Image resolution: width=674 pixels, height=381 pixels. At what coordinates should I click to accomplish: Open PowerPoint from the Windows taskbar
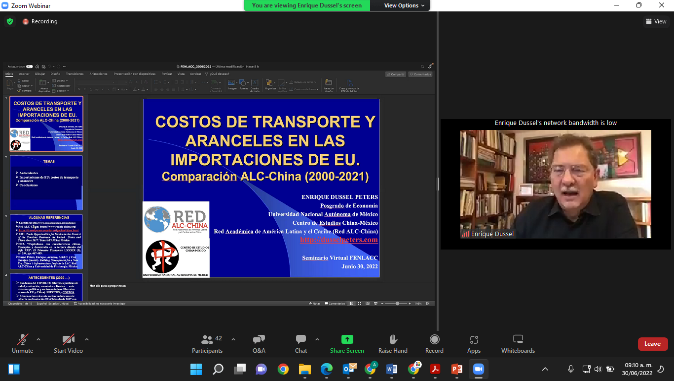click(456, 369)
